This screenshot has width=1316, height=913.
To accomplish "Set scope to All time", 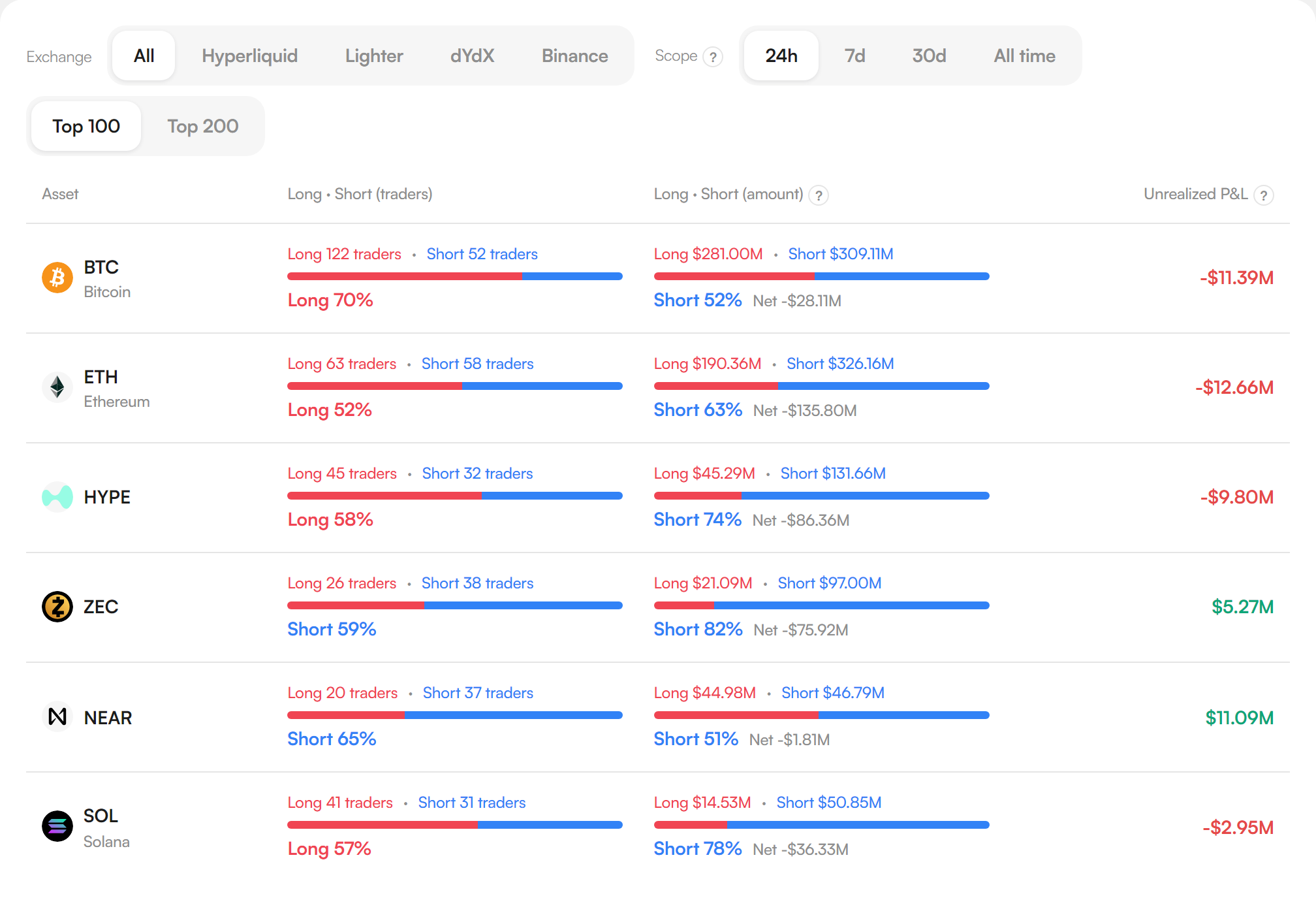I will point(1024,56).
